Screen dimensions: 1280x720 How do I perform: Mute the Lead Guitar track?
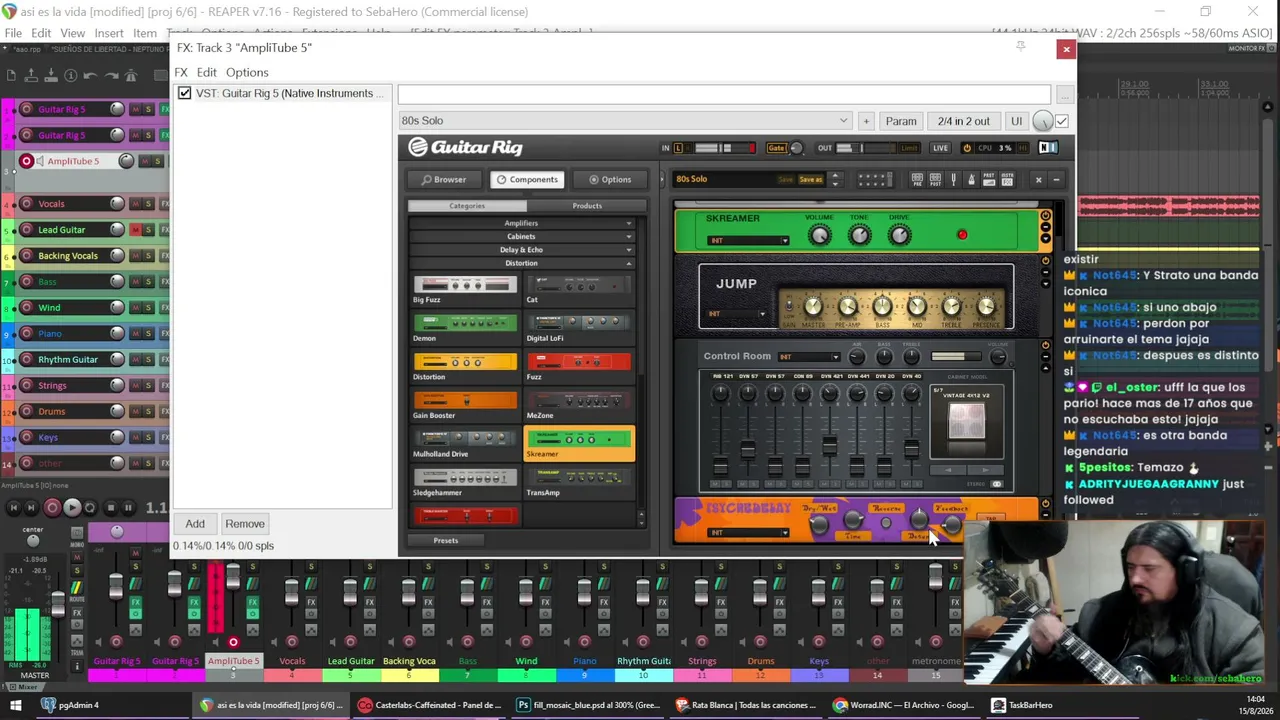point(135,230)
